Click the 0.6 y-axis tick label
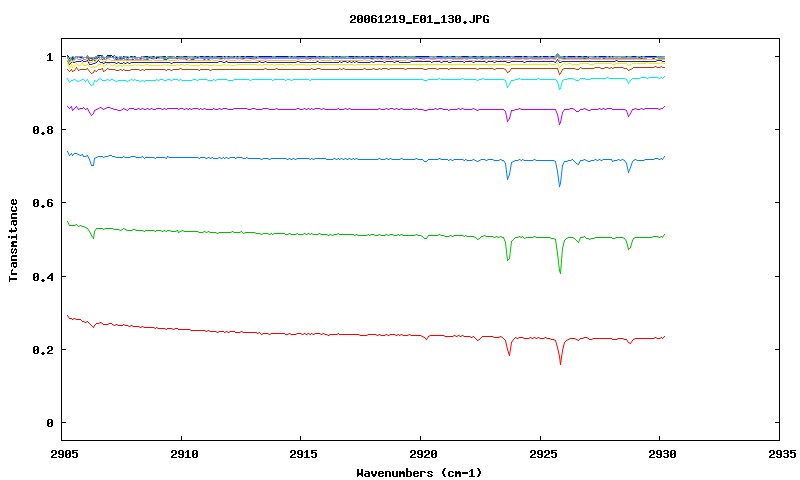Screen dimensions: 800x480 pos(43,203)
